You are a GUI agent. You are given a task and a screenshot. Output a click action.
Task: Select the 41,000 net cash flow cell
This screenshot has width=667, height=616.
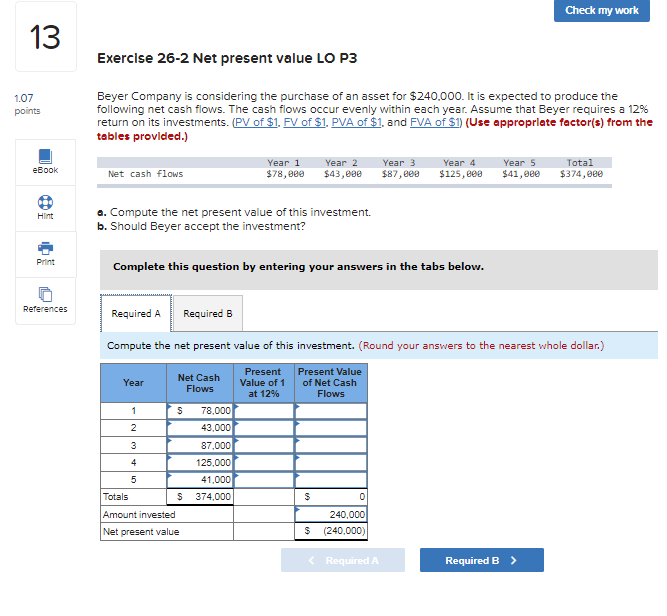point(200,480)
